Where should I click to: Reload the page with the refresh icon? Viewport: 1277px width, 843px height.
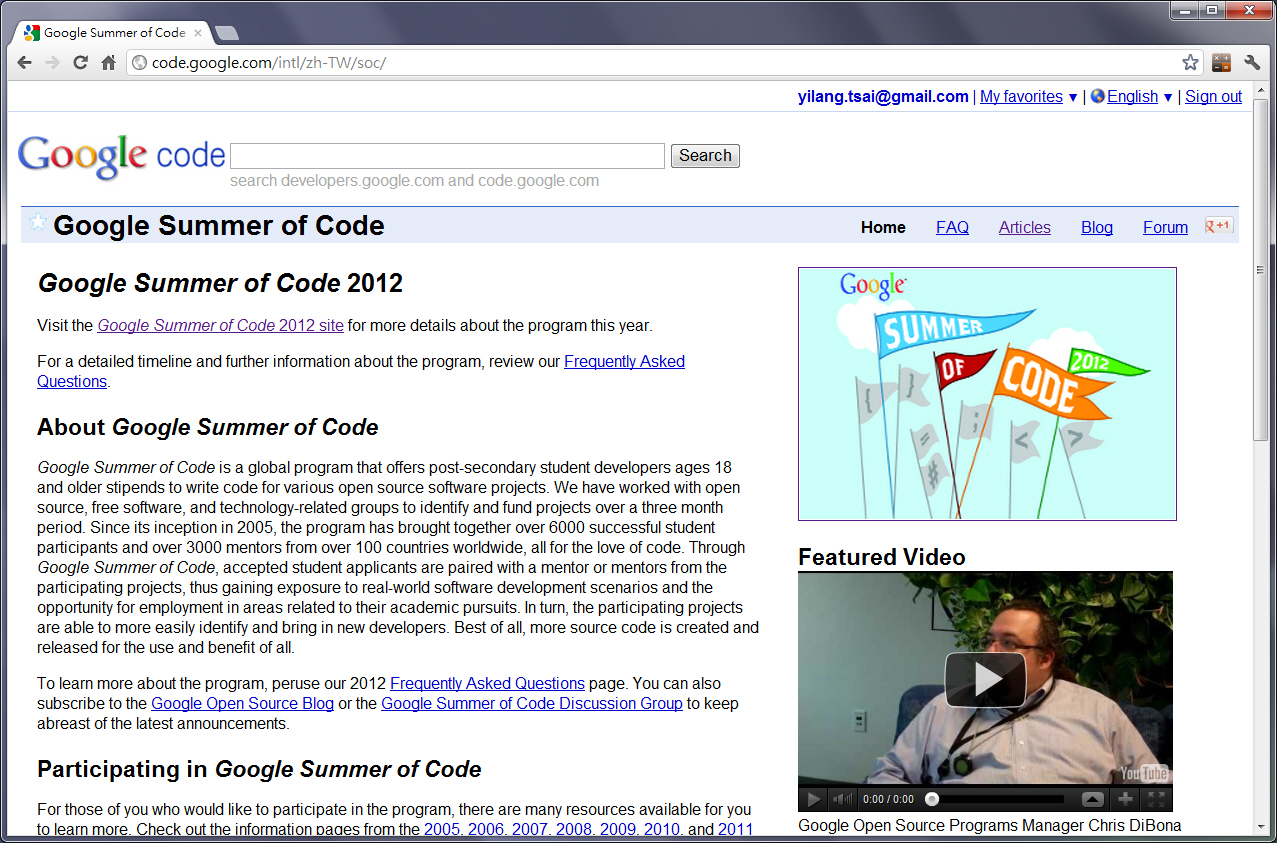(81, 63)
